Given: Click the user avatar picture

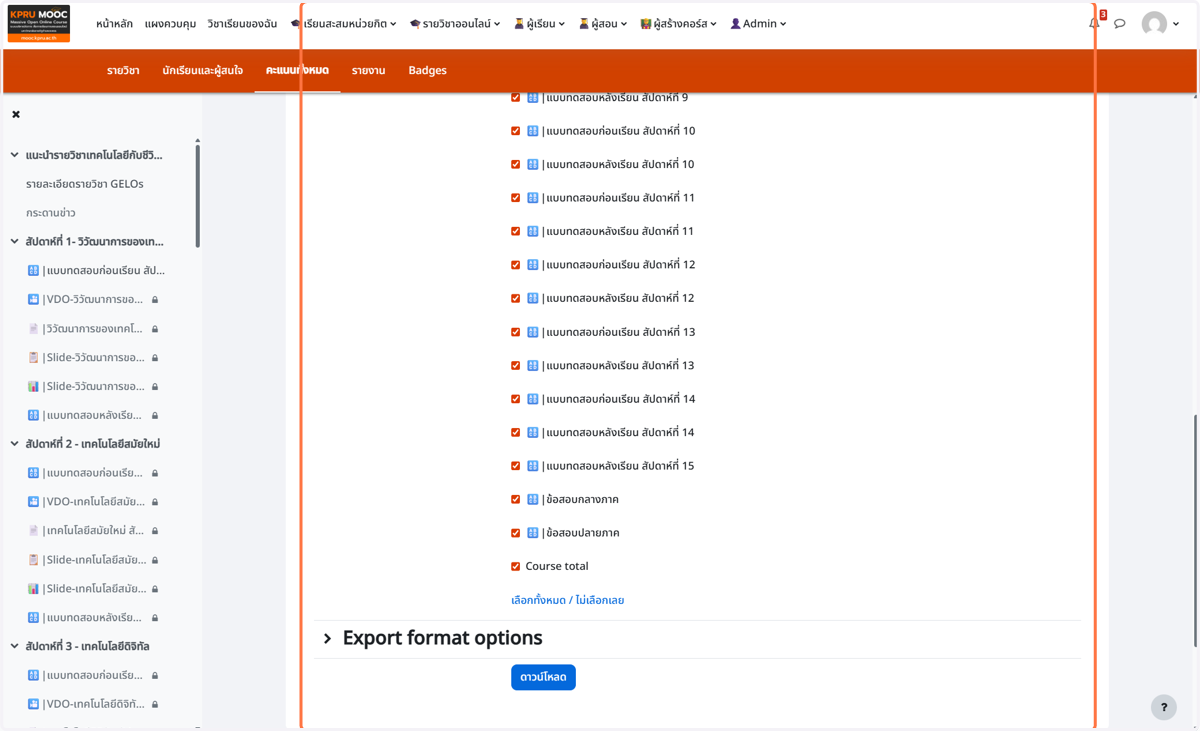Looking at the screenshot, I should (x=1154, y=24).
